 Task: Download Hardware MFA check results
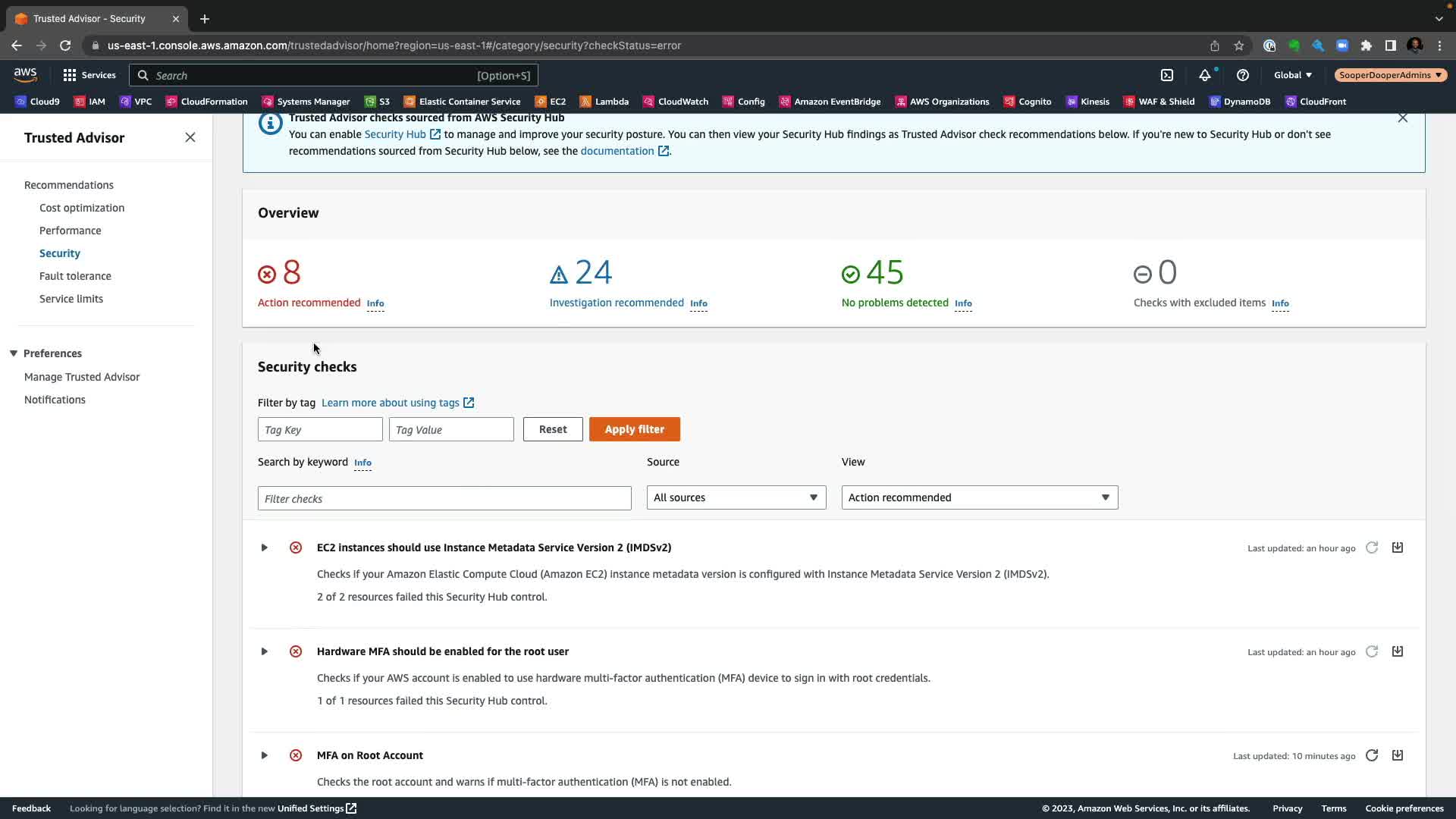click(1398, 651)
